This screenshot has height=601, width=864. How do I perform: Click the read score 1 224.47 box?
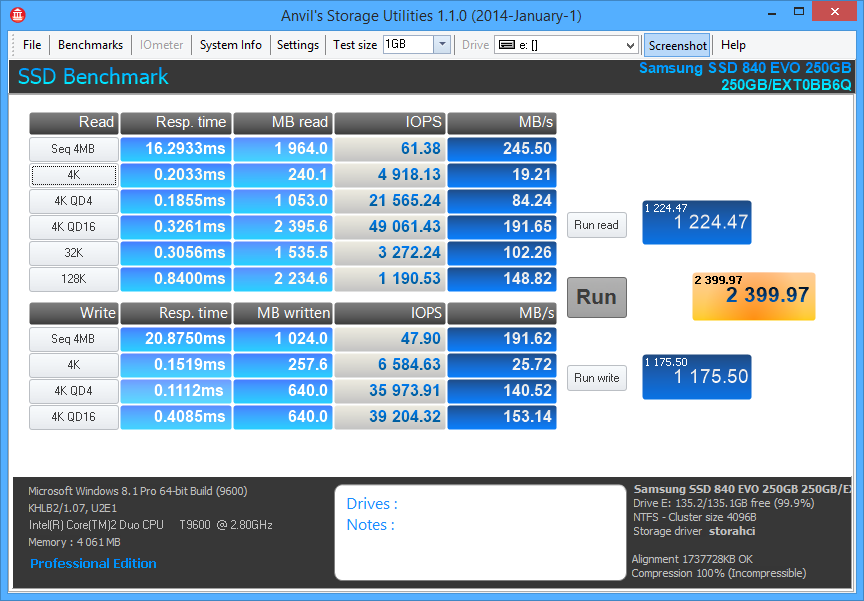click(x=696, y=223)
